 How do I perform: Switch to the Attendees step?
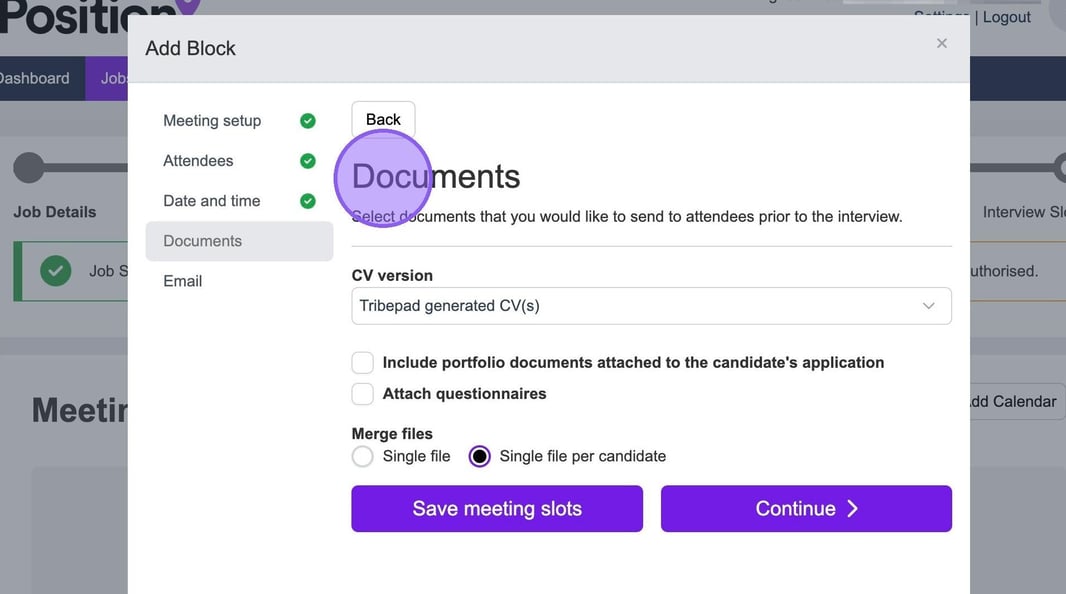point(198,161)
